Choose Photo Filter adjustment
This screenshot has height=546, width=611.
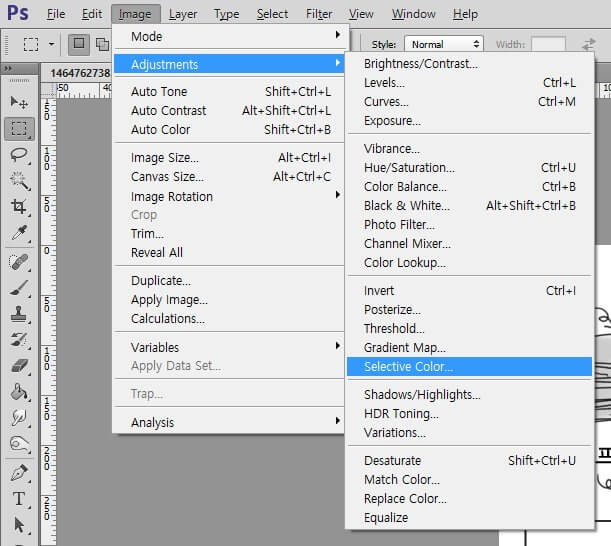(469, 224)
